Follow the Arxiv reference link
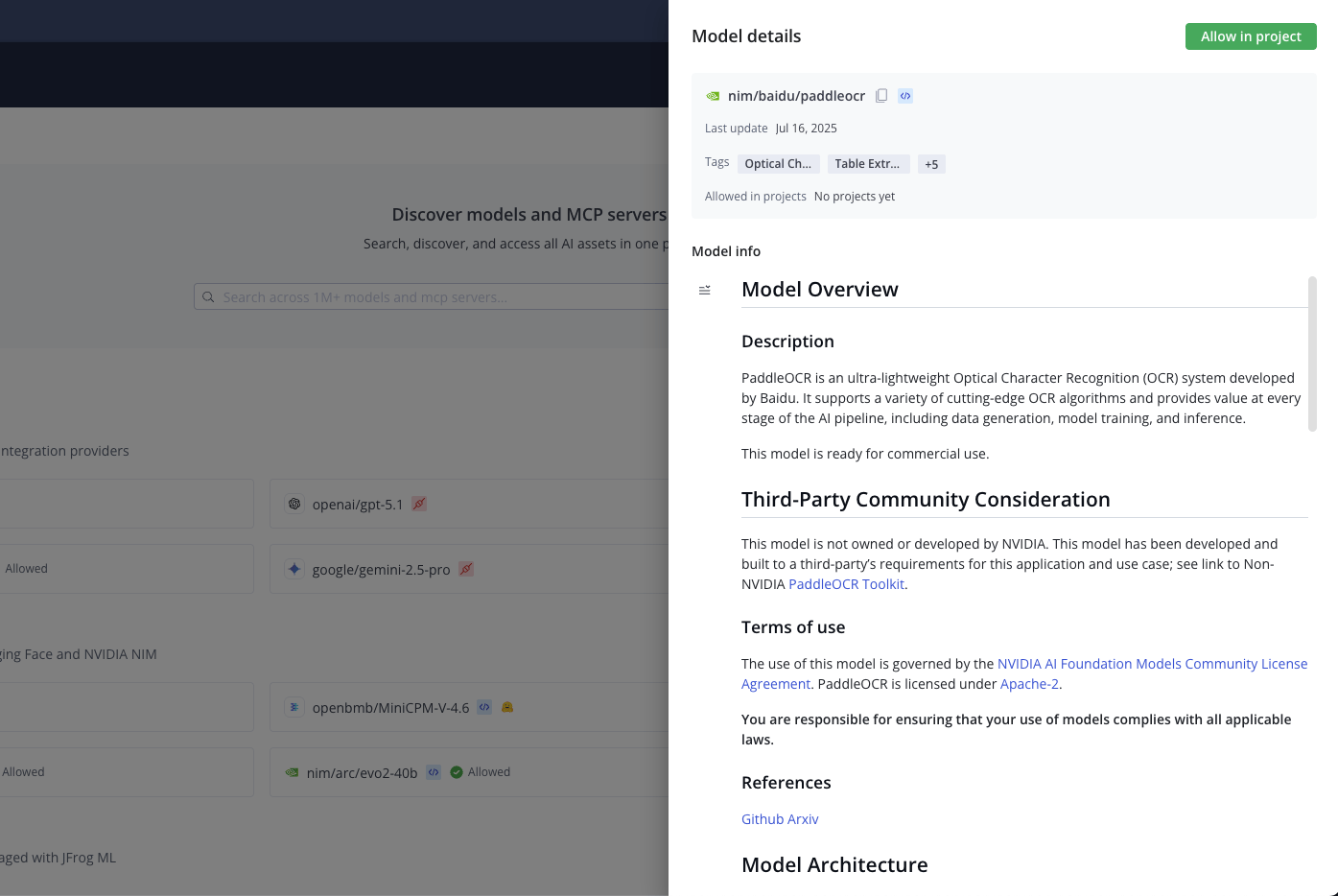 click(804, 819)
